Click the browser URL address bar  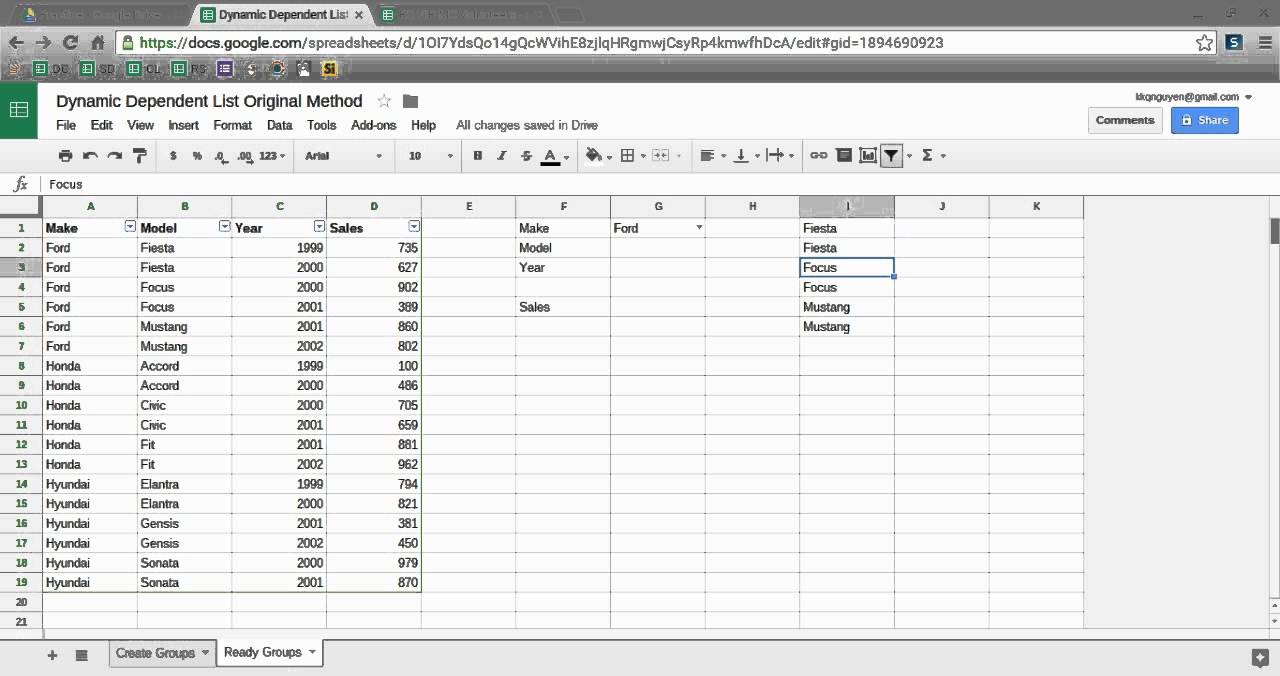point(660,43)
